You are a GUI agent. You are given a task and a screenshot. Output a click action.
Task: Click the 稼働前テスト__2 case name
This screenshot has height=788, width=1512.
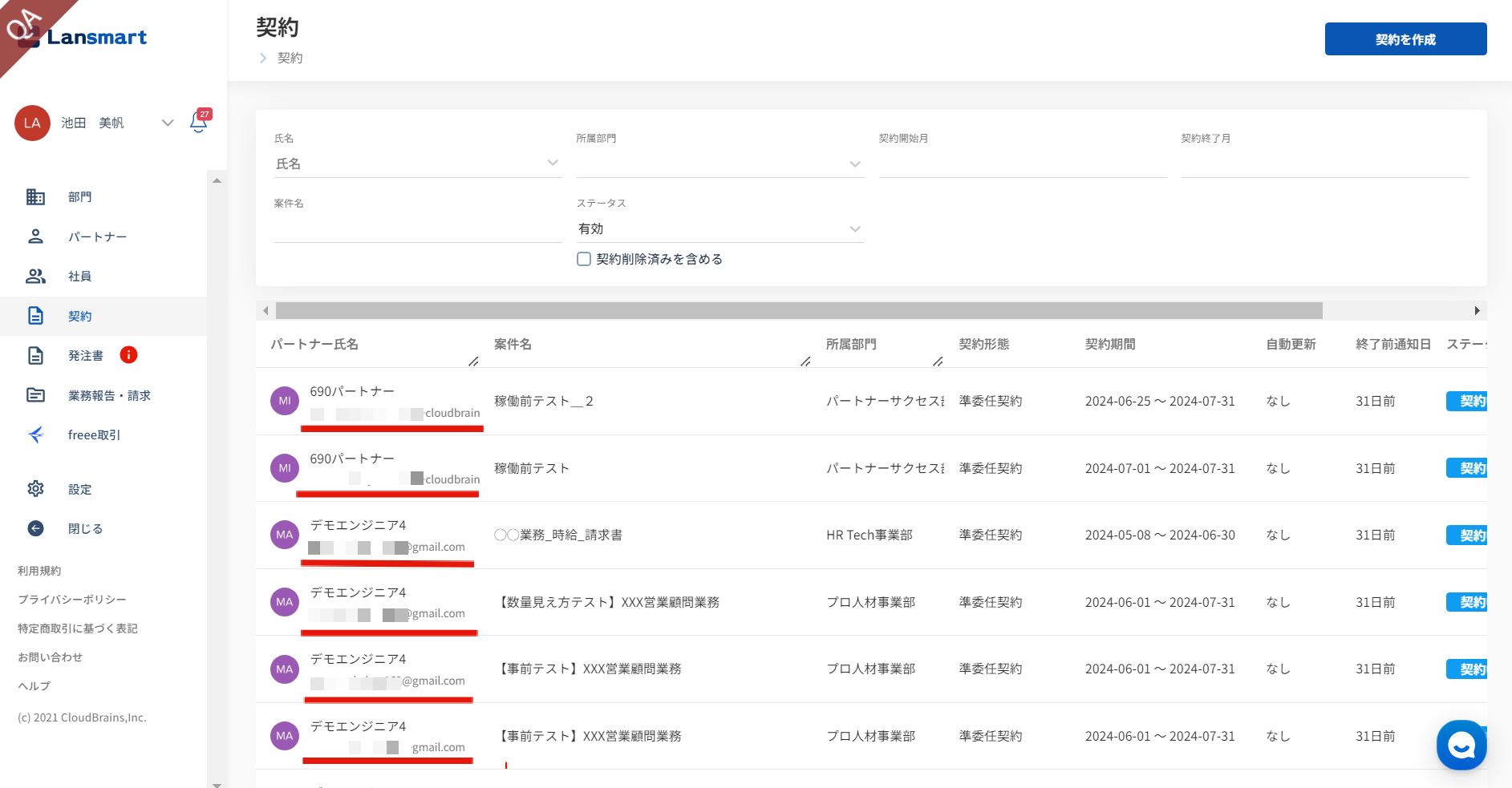tap(544, 401)
